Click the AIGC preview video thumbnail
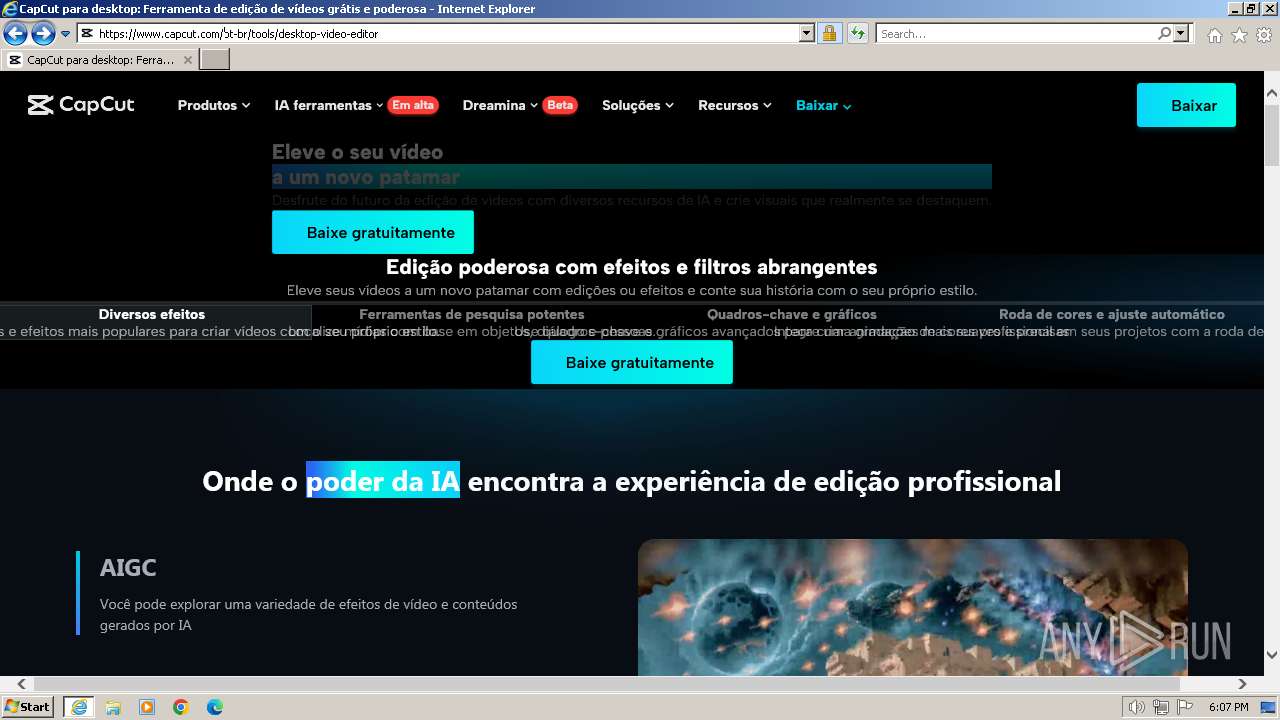The width and height of the screenshot is (1280, 720). pos(913,607)
